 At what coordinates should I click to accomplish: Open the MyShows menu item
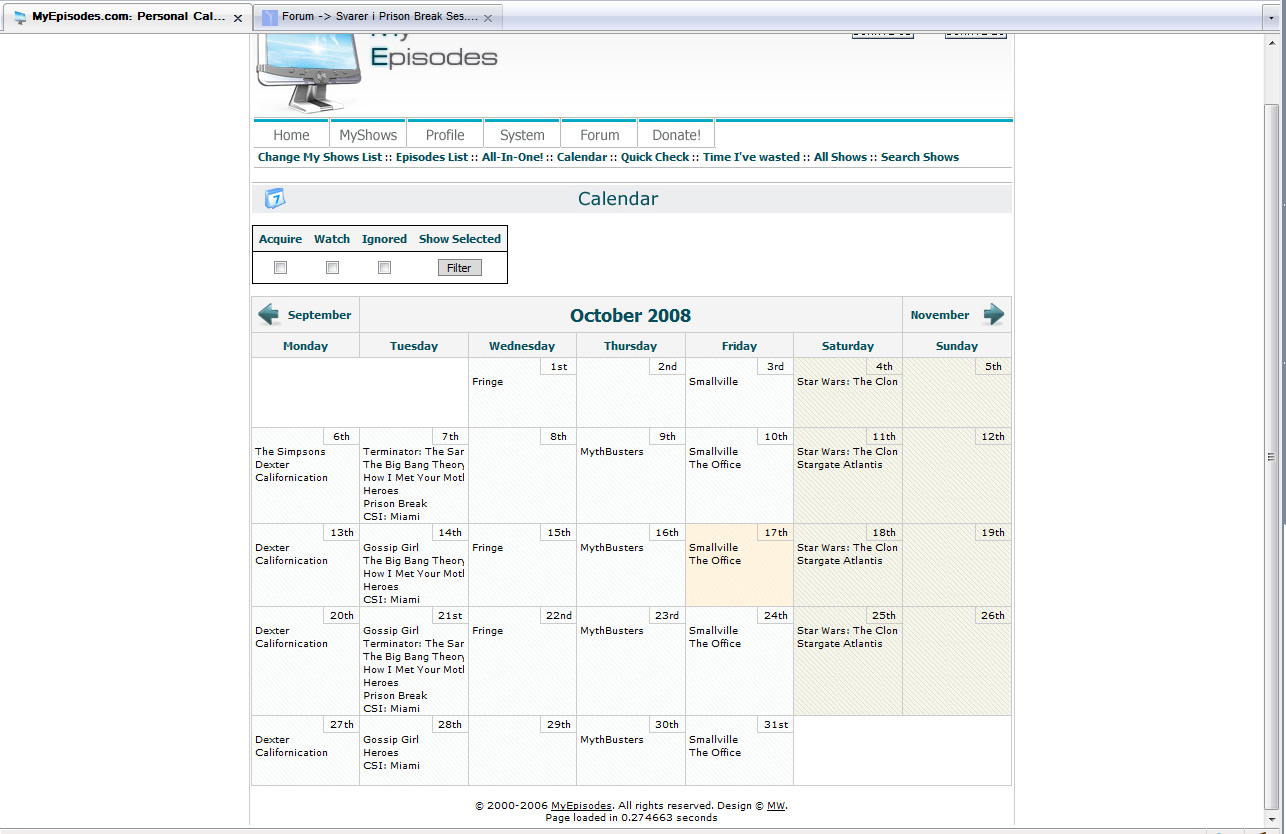368,135
